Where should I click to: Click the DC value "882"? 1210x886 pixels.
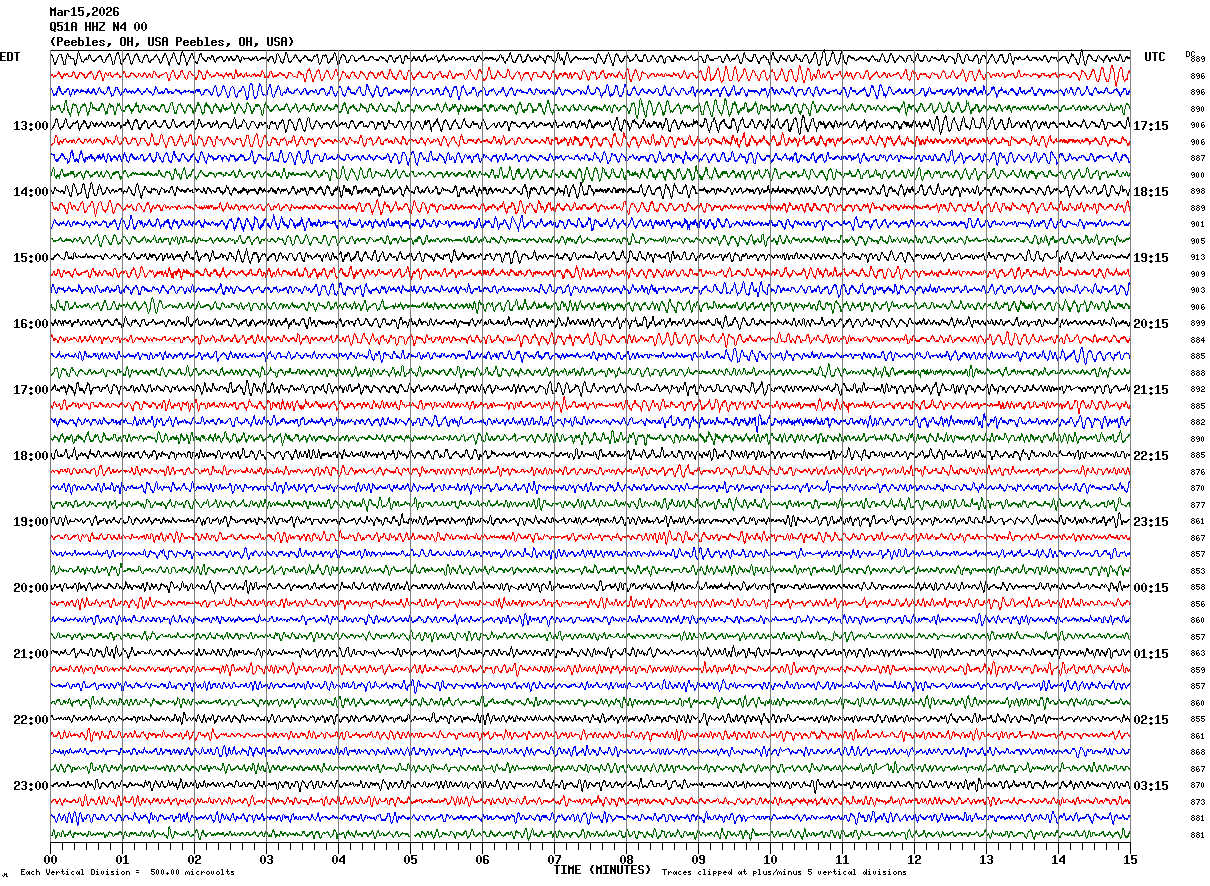coord(1197,422)
